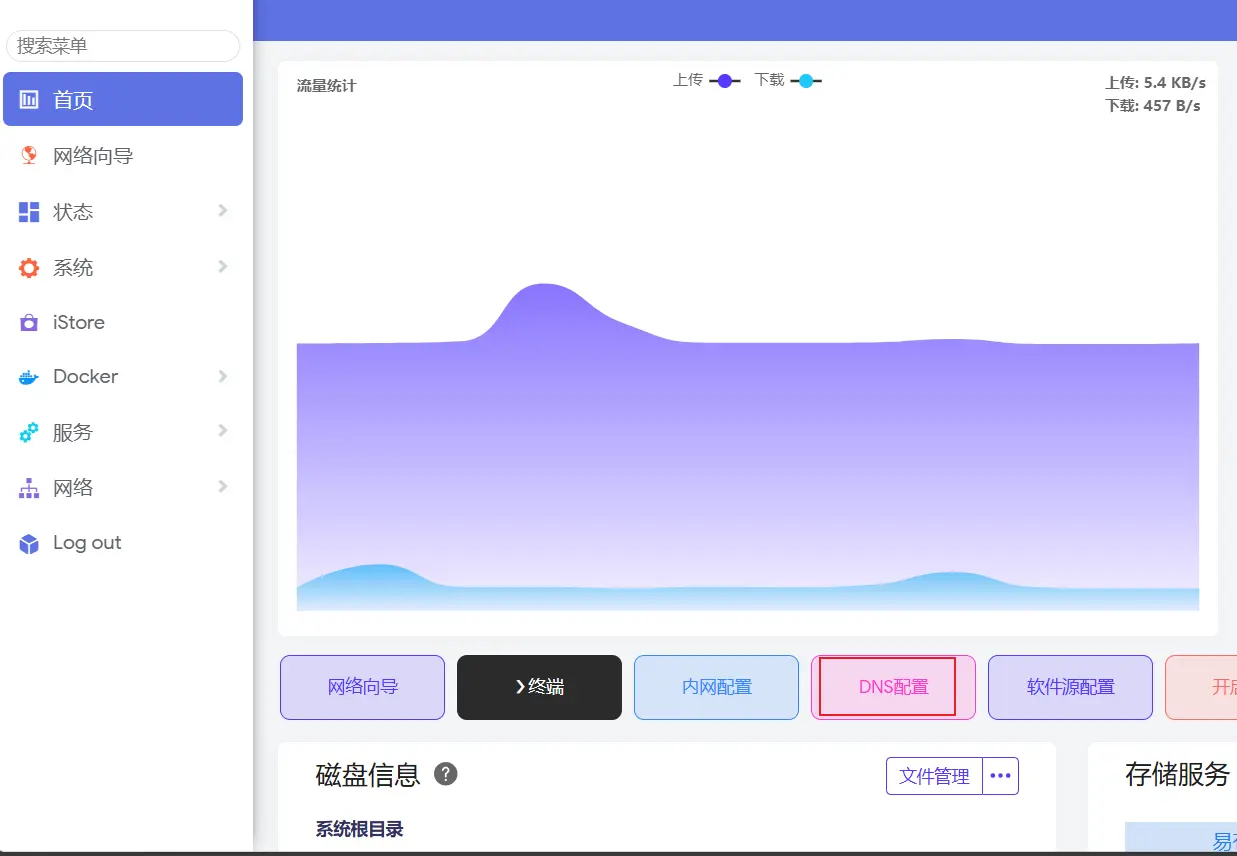Click the help question mark beside 磁盘信息
Viewport: 1237px width, 856px height.
pos(446,774)
